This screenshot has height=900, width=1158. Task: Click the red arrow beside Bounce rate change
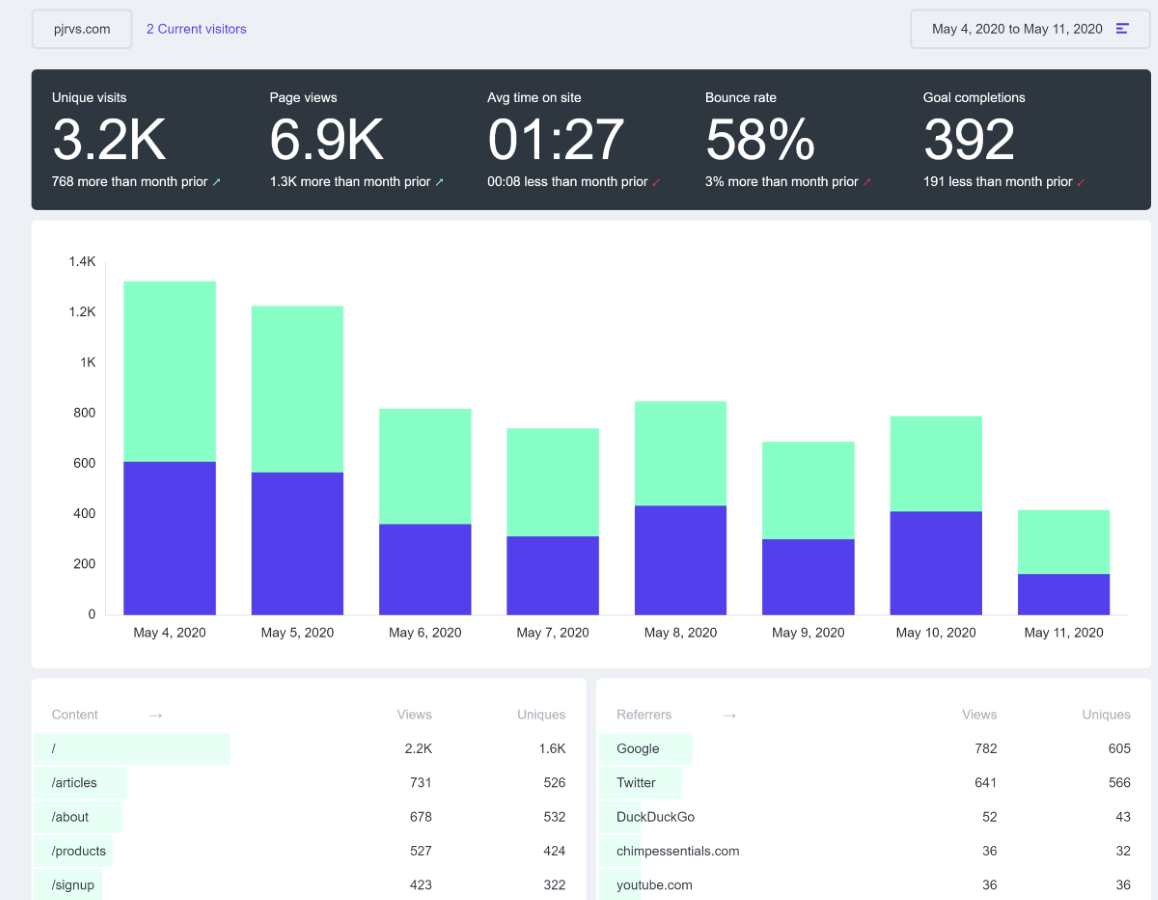tap(867, 182)
